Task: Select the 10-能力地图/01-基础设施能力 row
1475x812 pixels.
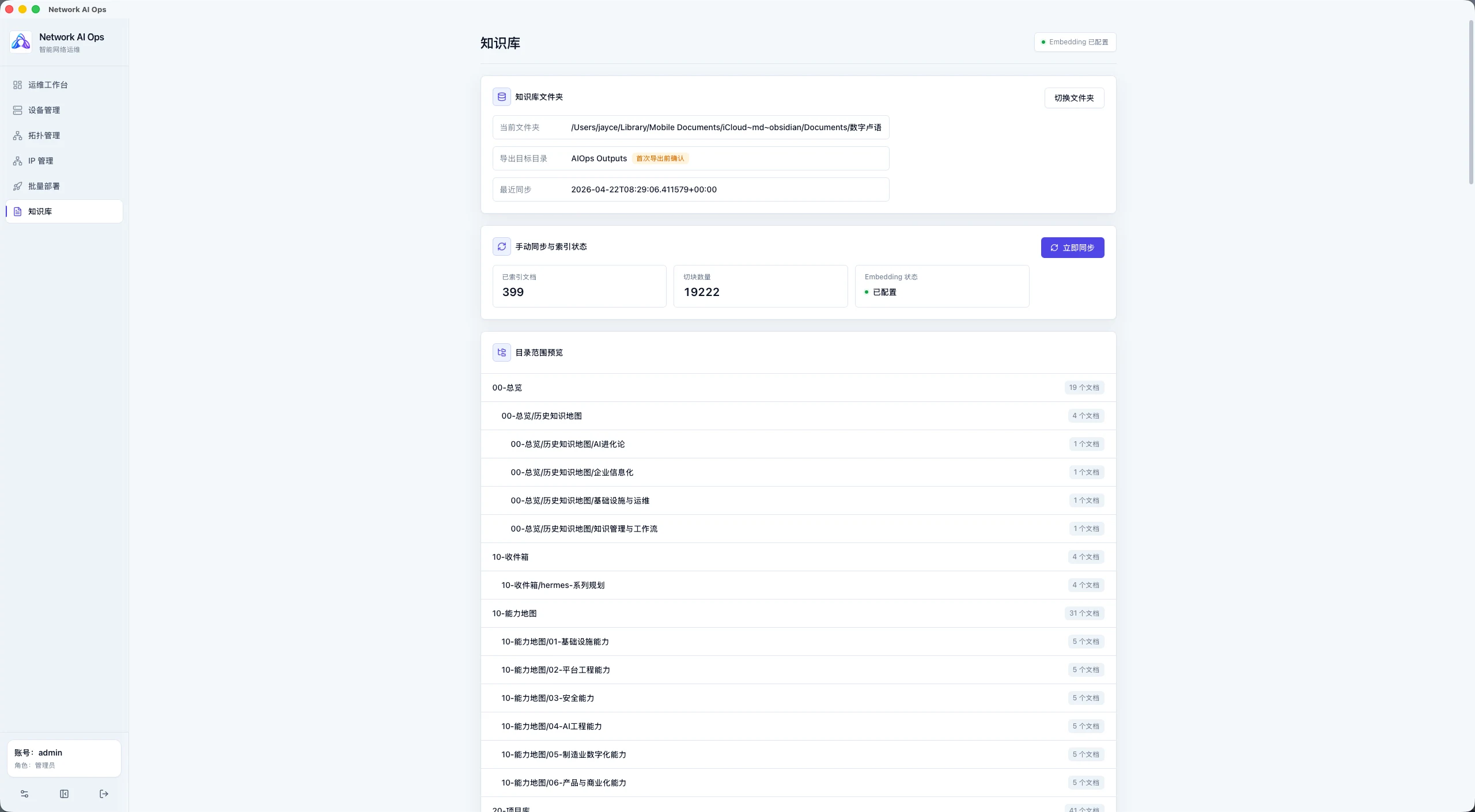Action: 799,642
